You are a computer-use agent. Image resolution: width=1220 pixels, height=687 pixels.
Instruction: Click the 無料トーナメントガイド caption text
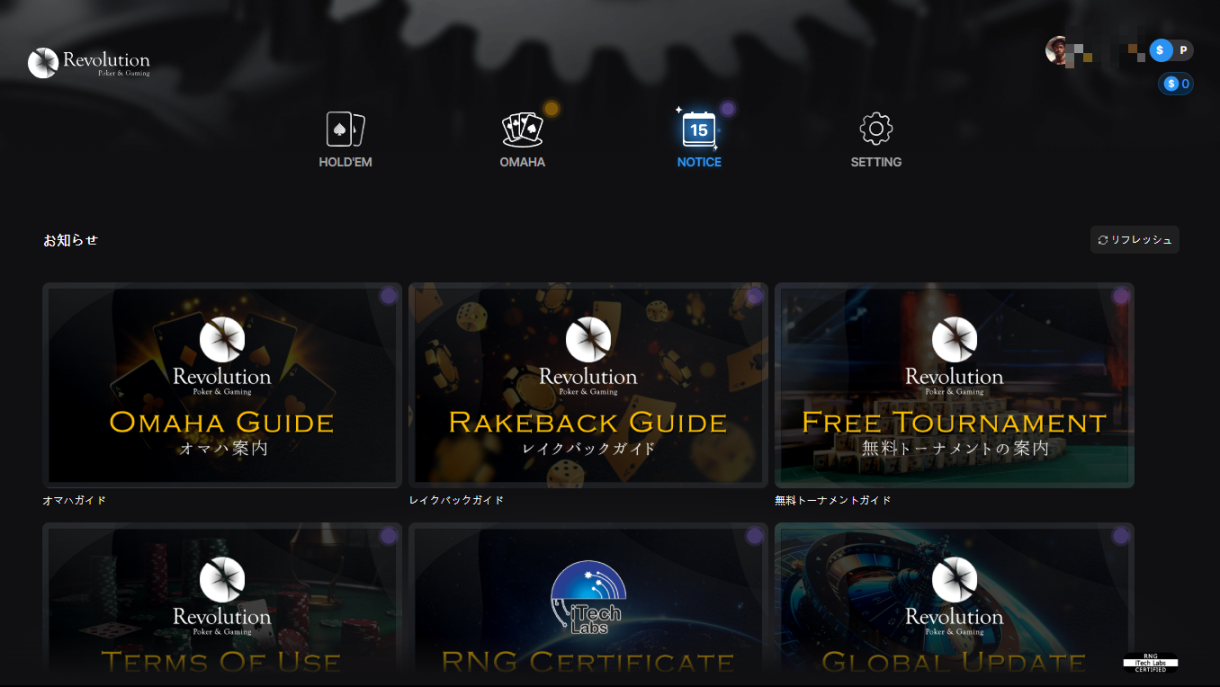pos(833,500)
